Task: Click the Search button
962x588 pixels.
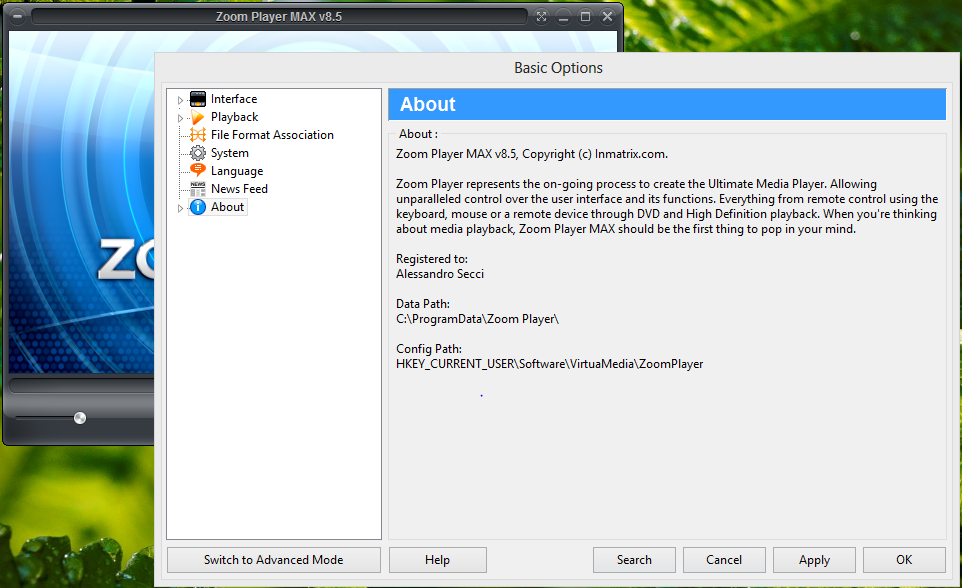Action: click(634, 560)
